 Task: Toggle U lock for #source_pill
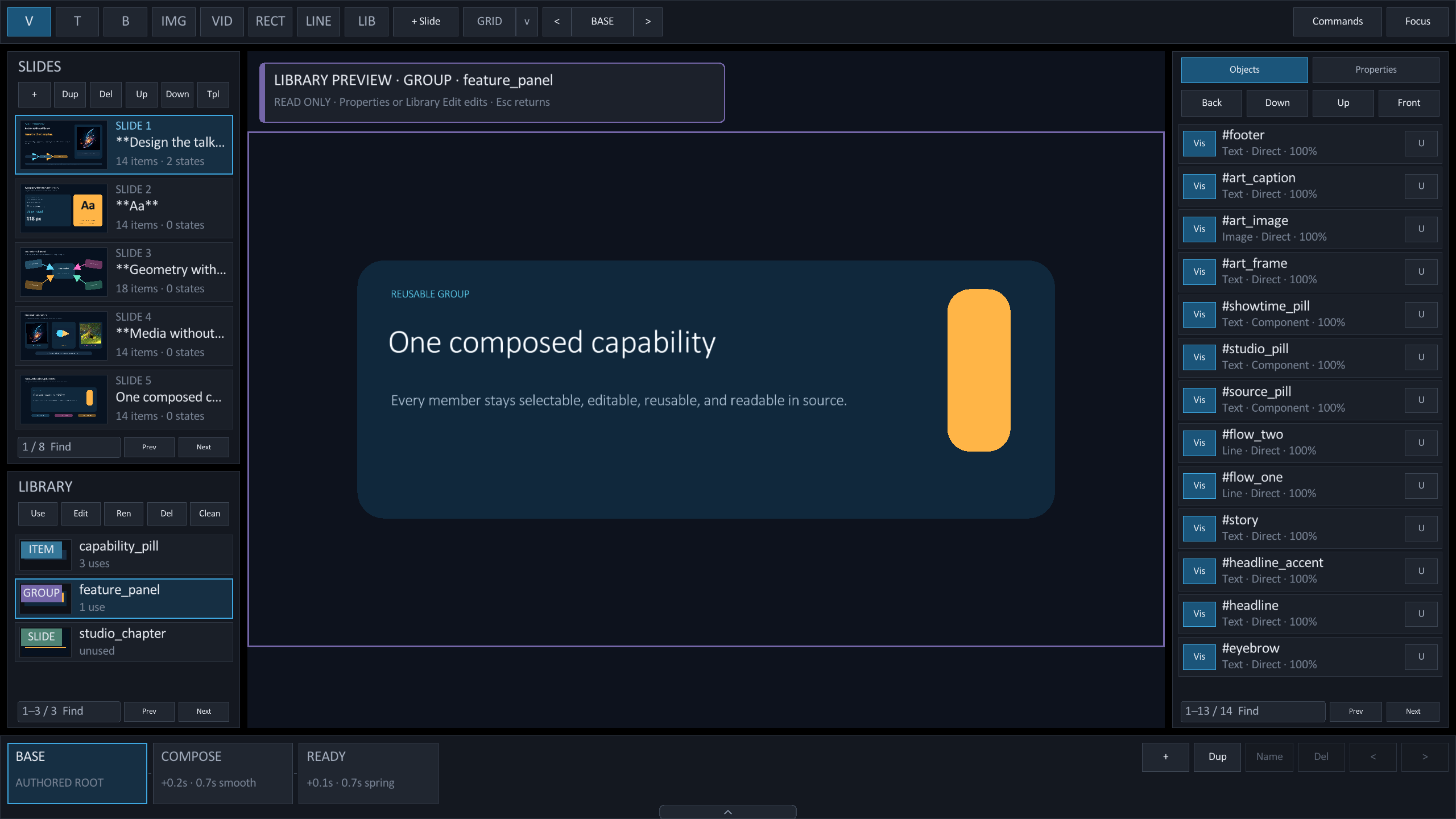click(x=1421, y=400)
